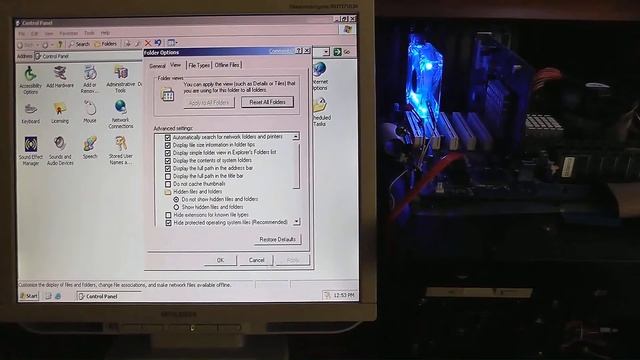The image size is (640, 360).
Task: Toggle Display file size information in folder tips
Action: click(x=167, y=145)
